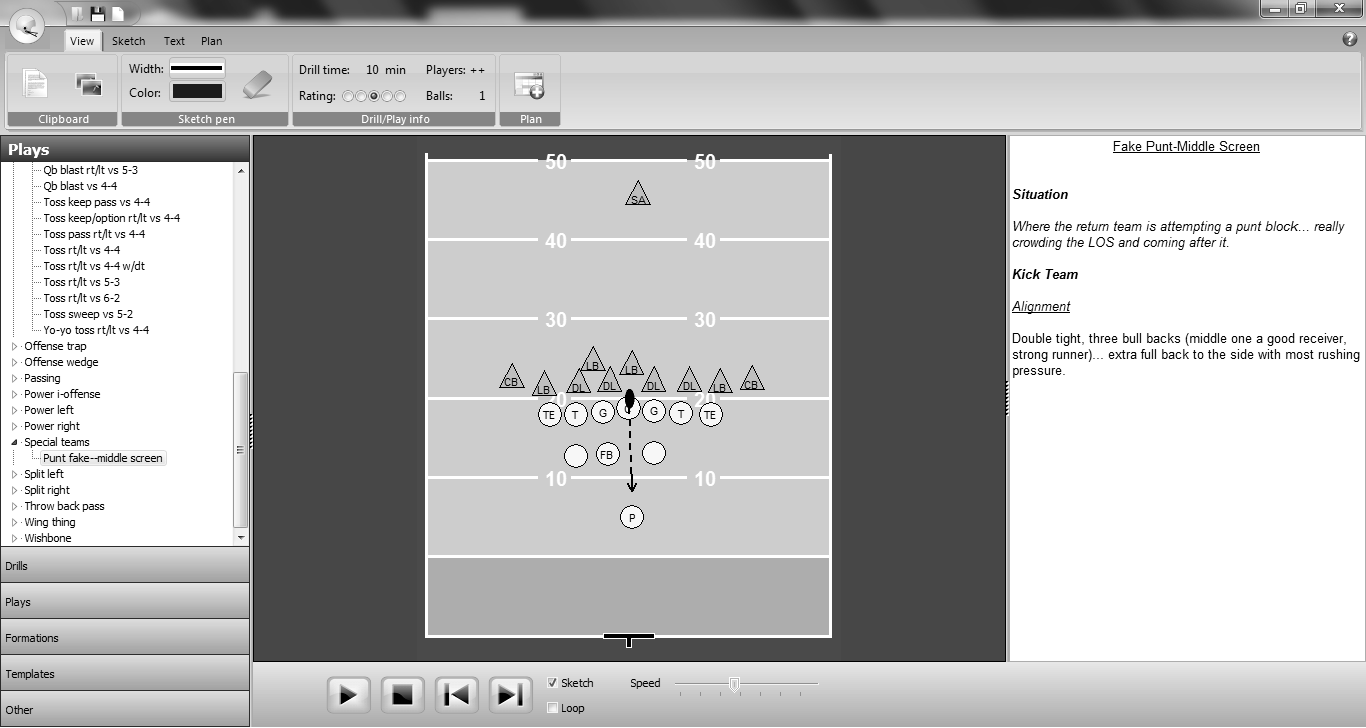Expand the Power i-offense folder
Screen dimensions: 1366x728
pos(14,394)
